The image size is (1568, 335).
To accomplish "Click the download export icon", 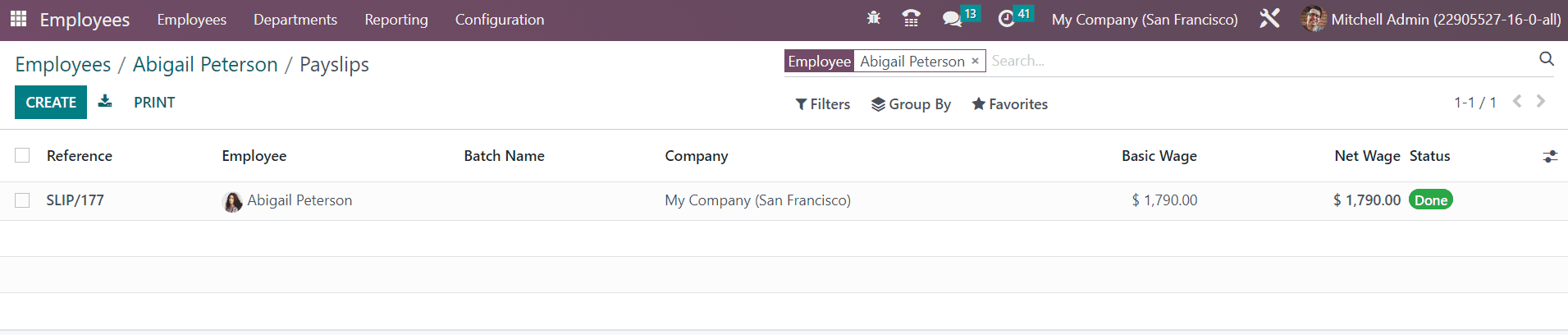I will 105,101.
